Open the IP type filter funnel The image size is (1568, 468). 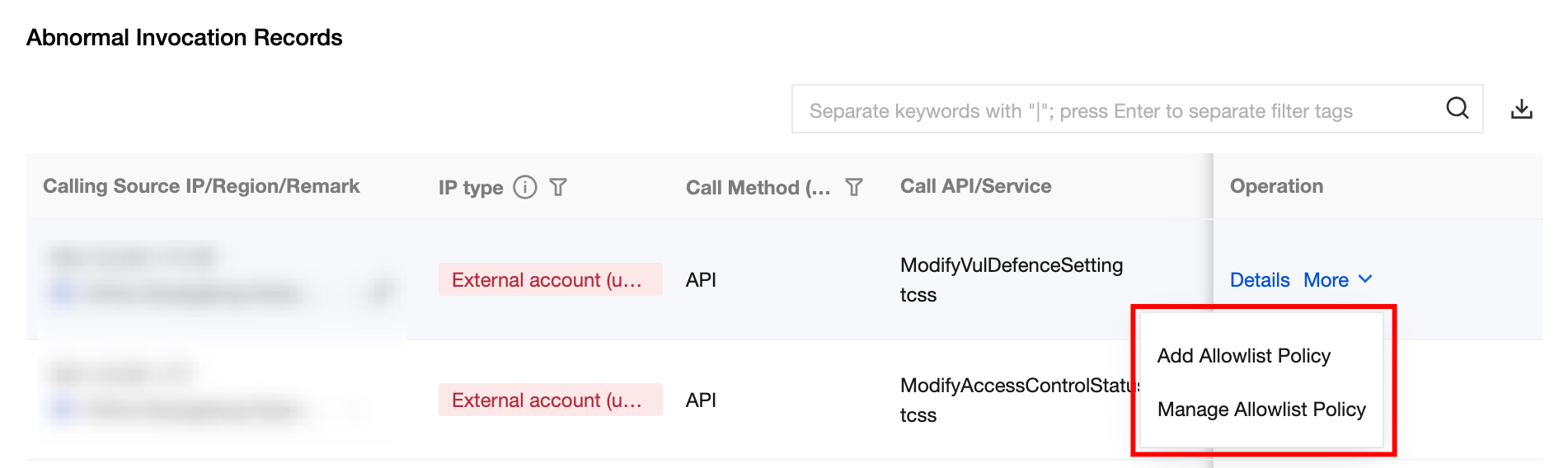pyautogui.click(x=558, y=187)
